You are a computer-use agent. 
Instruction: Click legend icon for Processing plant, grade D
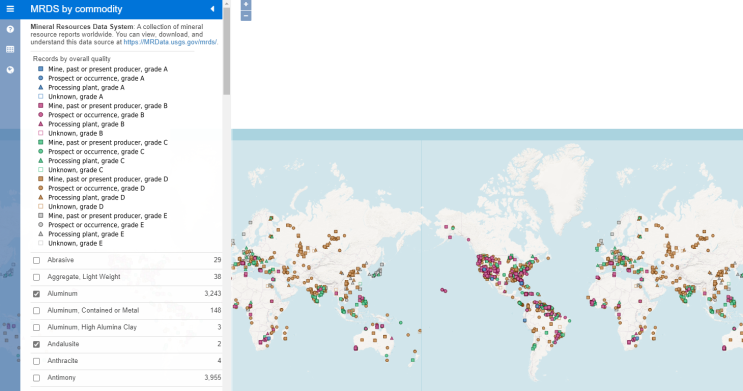41,197
